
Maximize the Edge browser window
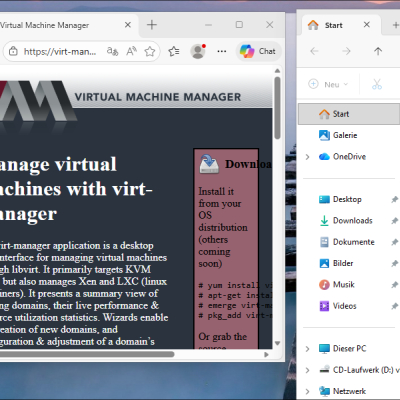239,25
